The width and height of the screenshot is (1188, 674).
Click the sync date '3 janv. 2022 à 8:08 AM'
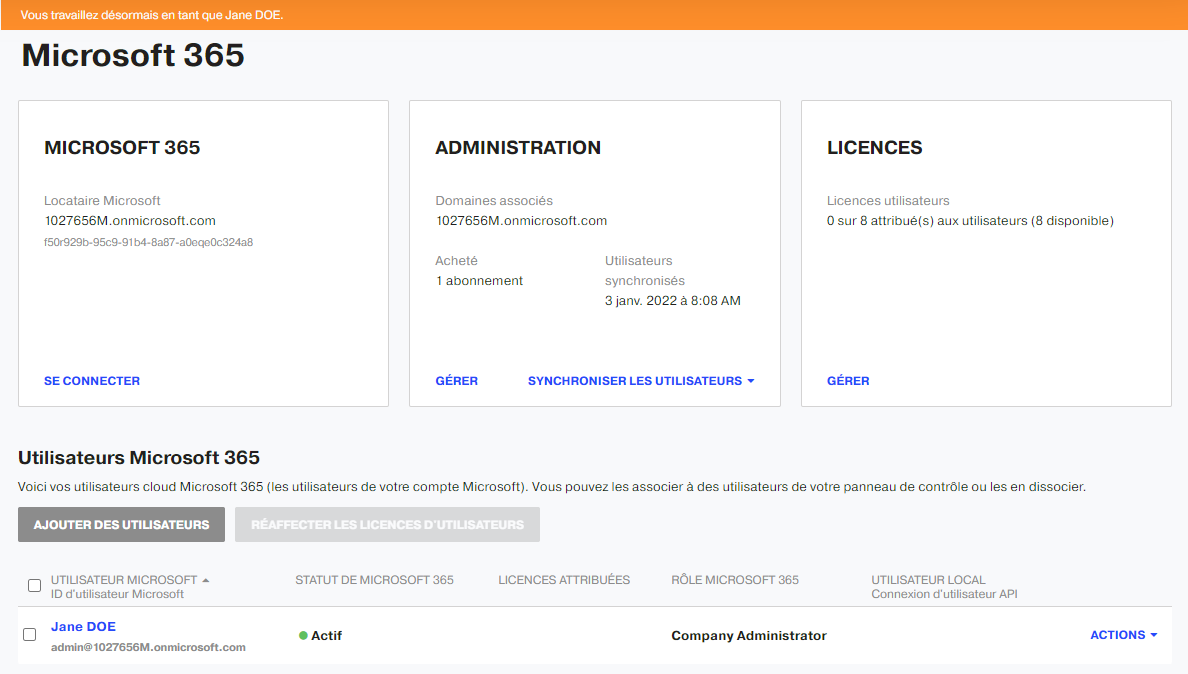(673, 301)
